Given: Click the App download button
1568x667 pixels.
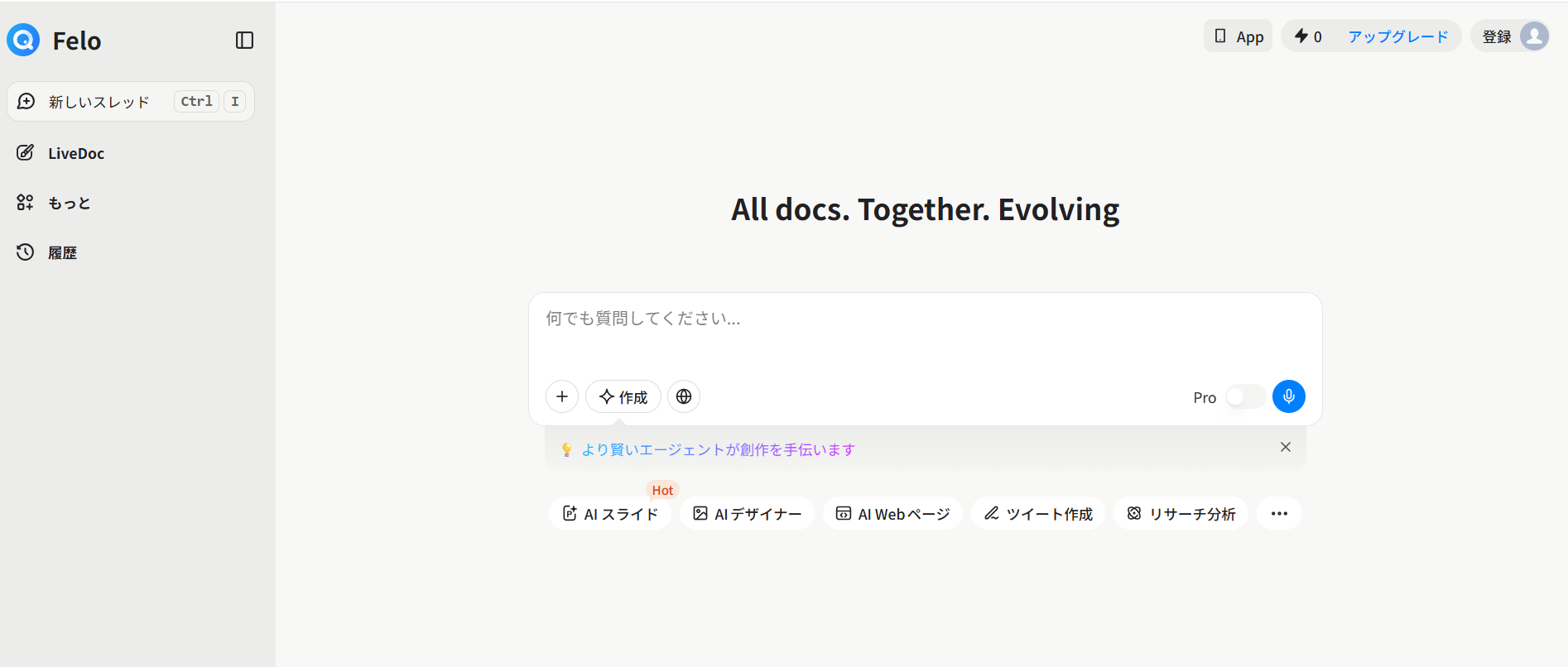Looking at the screenshot, I should 1238,36.
